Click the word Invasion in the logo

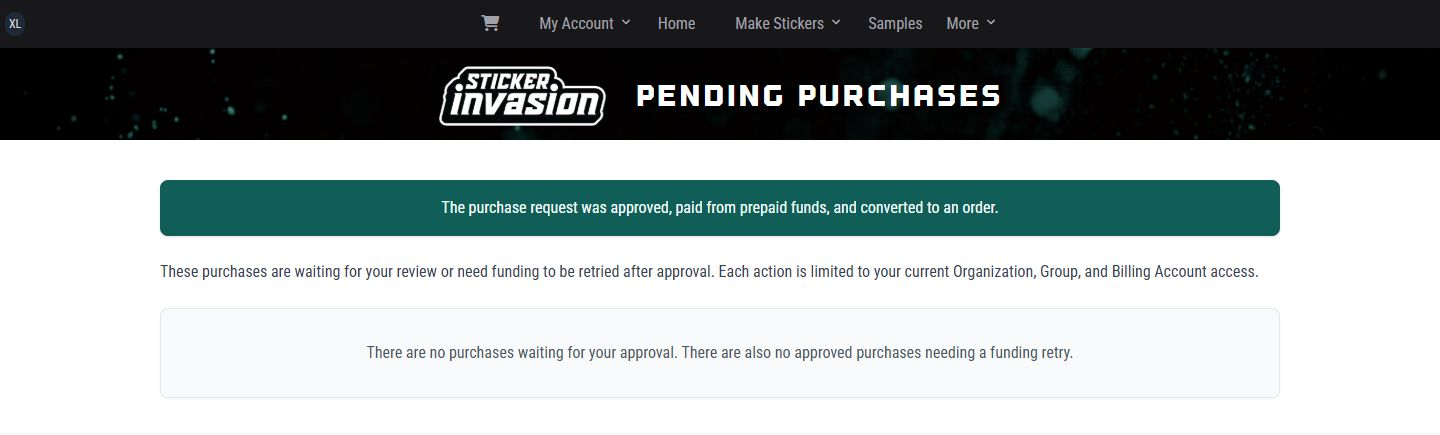point(525,106)
